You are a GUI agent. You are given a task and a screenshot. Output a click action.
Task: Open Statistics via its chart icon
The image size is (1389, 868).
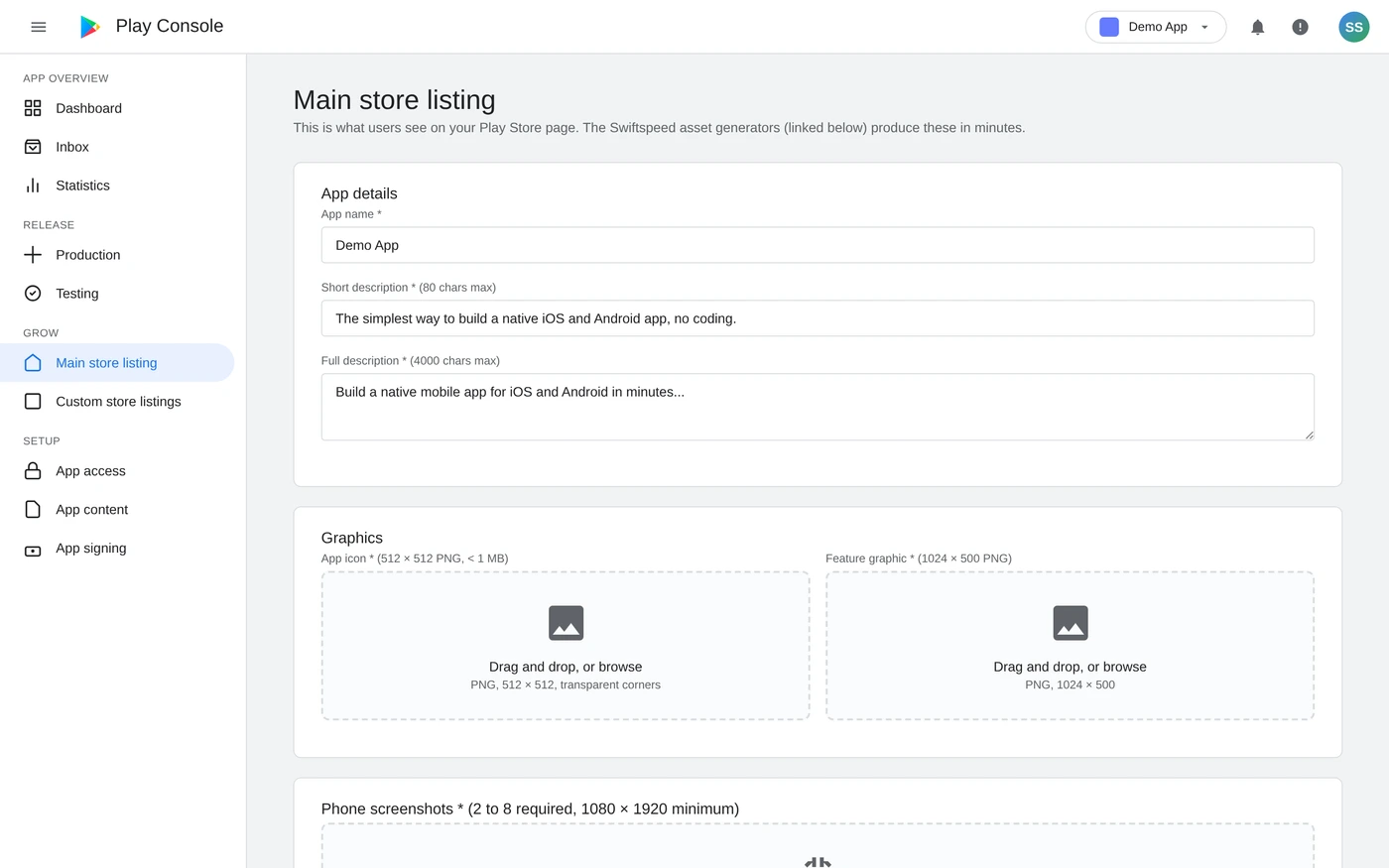pyautogui.click(x=33, y=186)
